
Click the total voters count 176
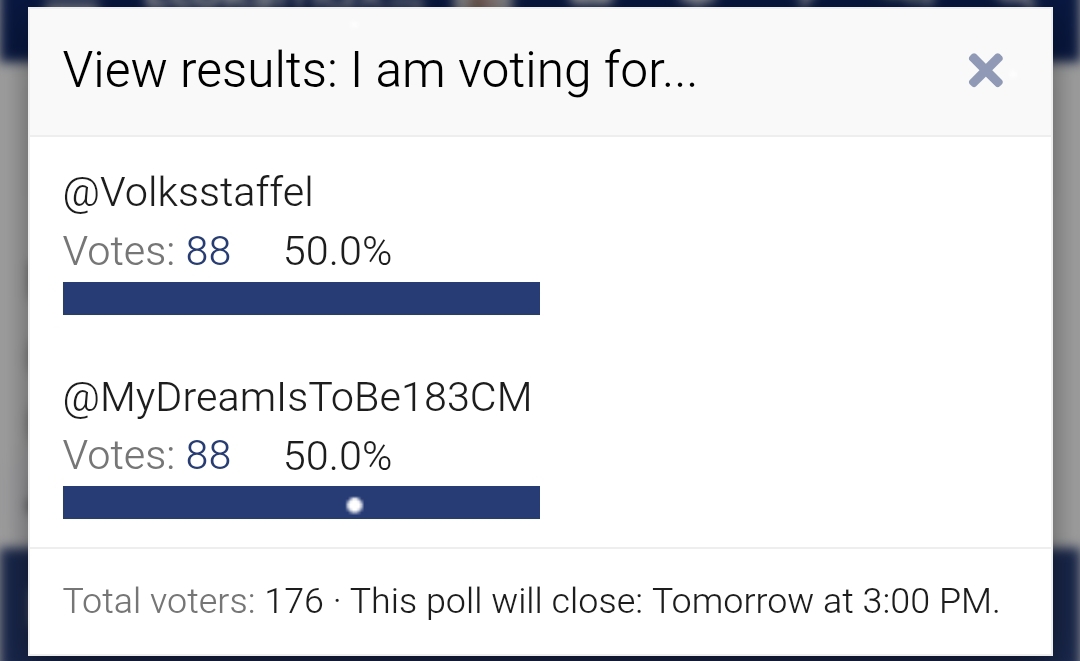tap(294, 602)
